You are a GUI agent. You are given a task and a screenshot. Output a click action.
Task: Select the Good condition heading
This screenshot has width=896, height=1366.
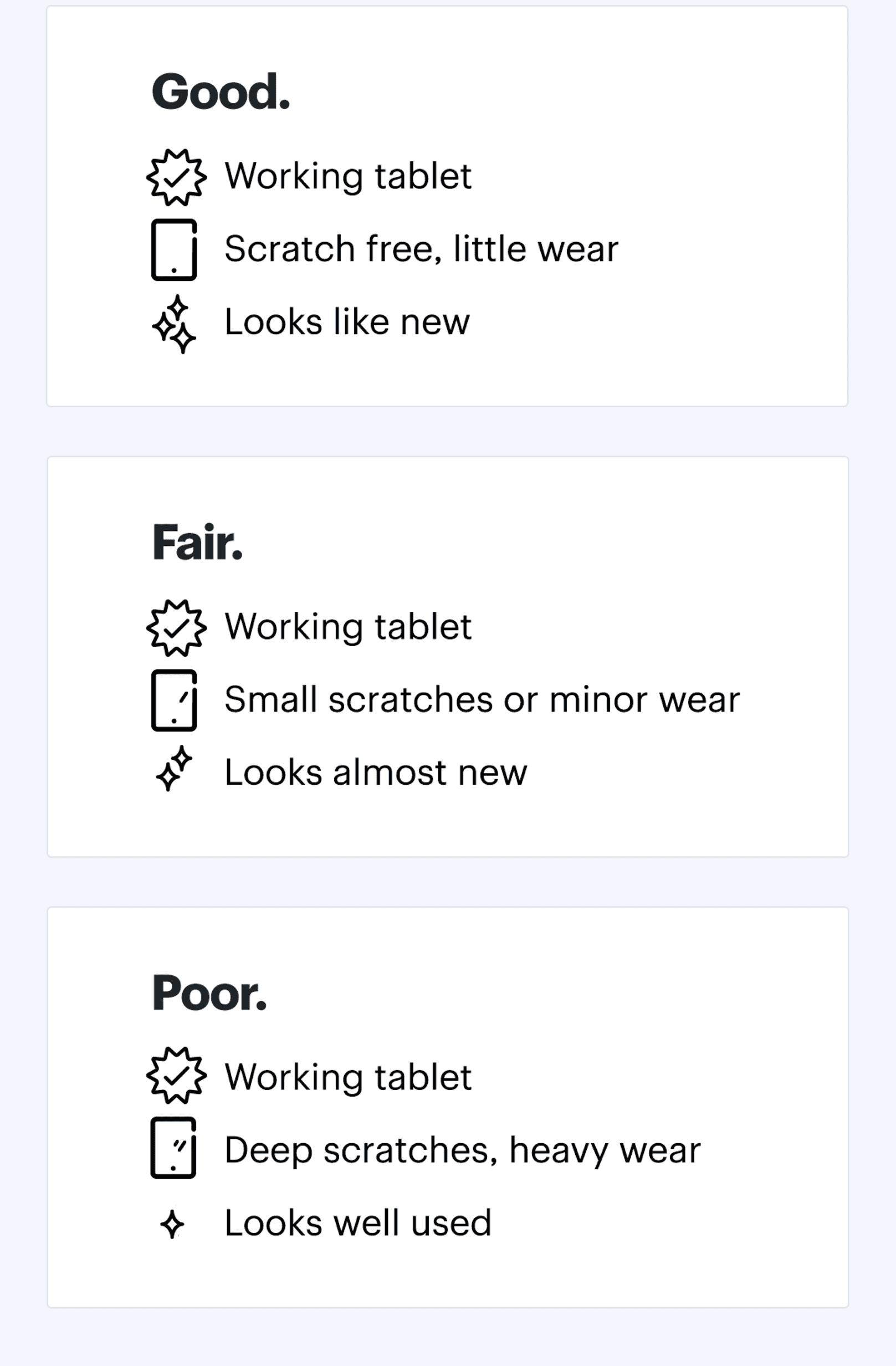pyautogui.click(x=221, y=92)
